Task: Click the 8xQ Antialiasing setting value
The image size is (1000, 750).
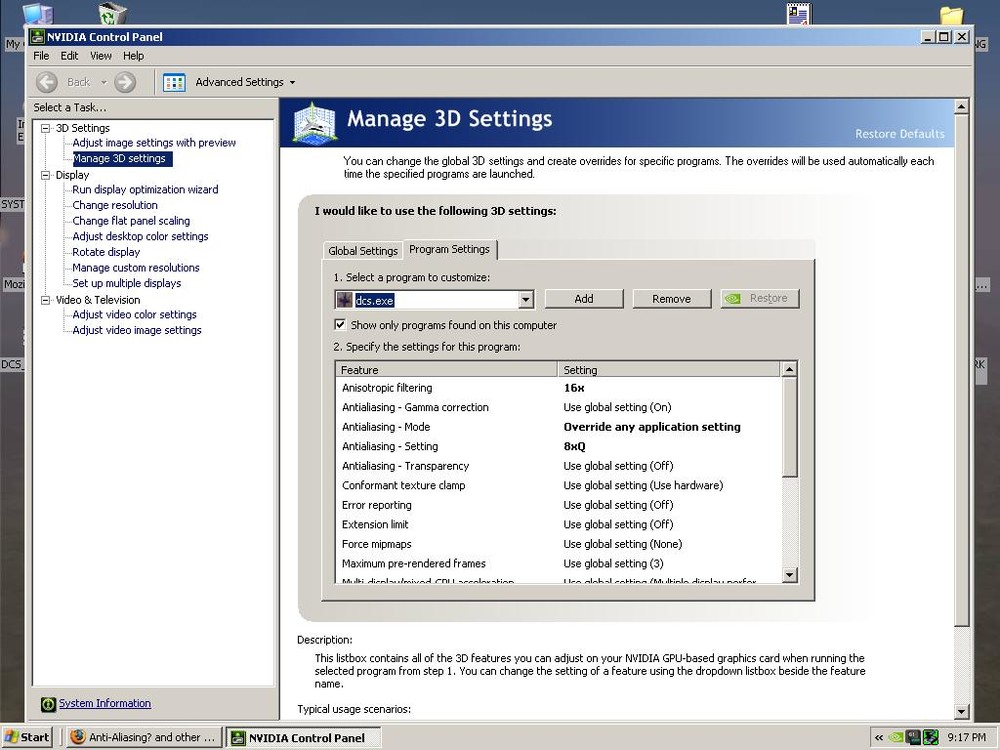Action: point(574,446)
